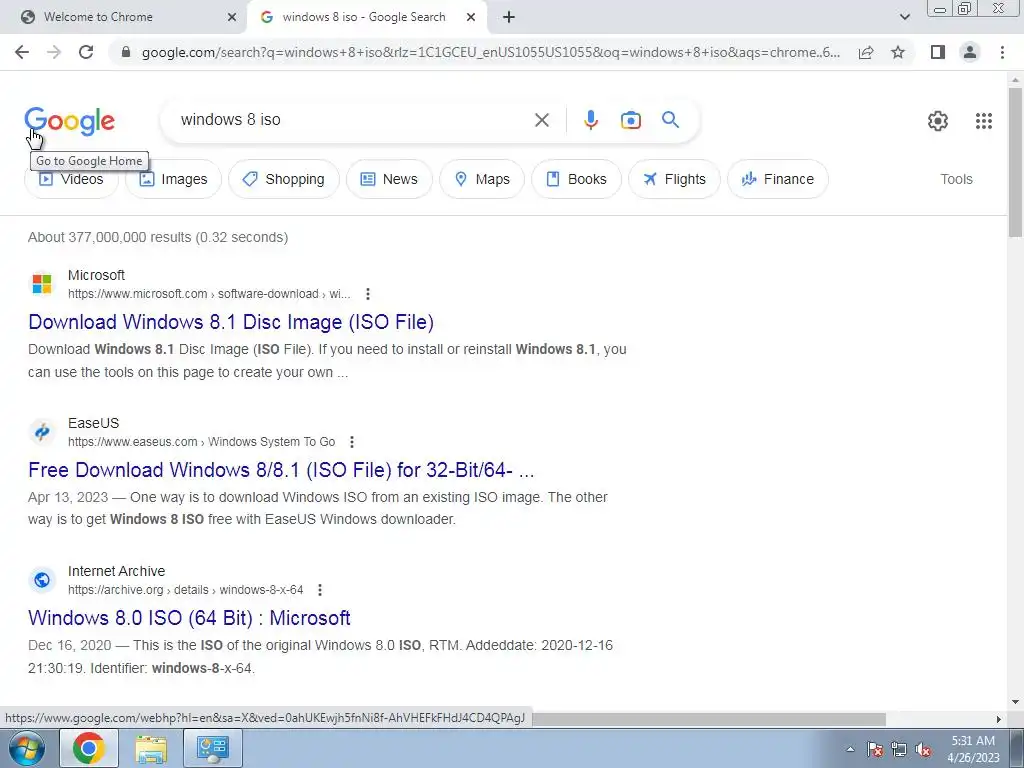Image resolution: width=1024 pixels, height=768 pixels.
Task: Switch to Books results
Action: coord(576,179)
